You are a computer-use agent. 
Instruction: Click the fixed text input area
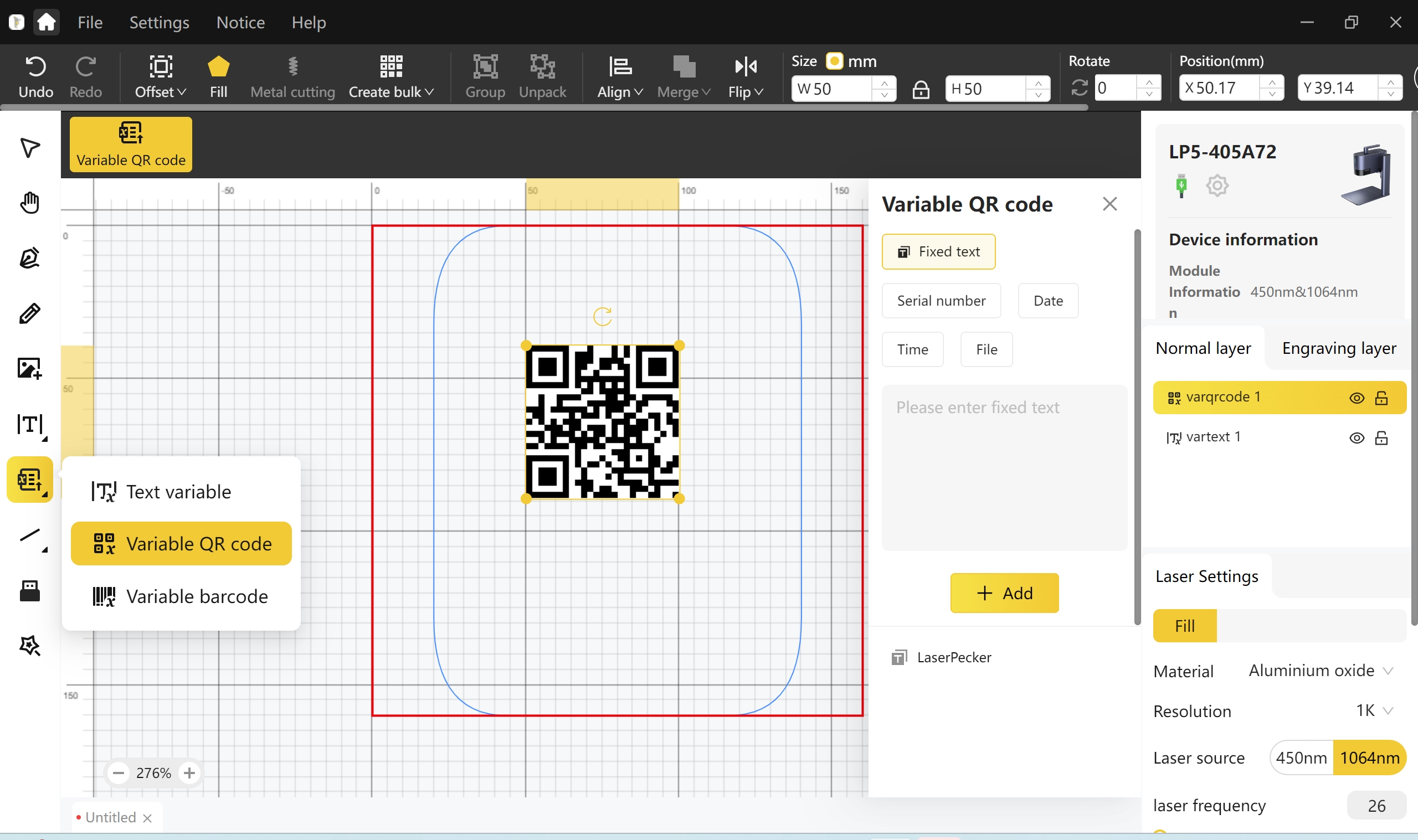(x=1004, y=467)
